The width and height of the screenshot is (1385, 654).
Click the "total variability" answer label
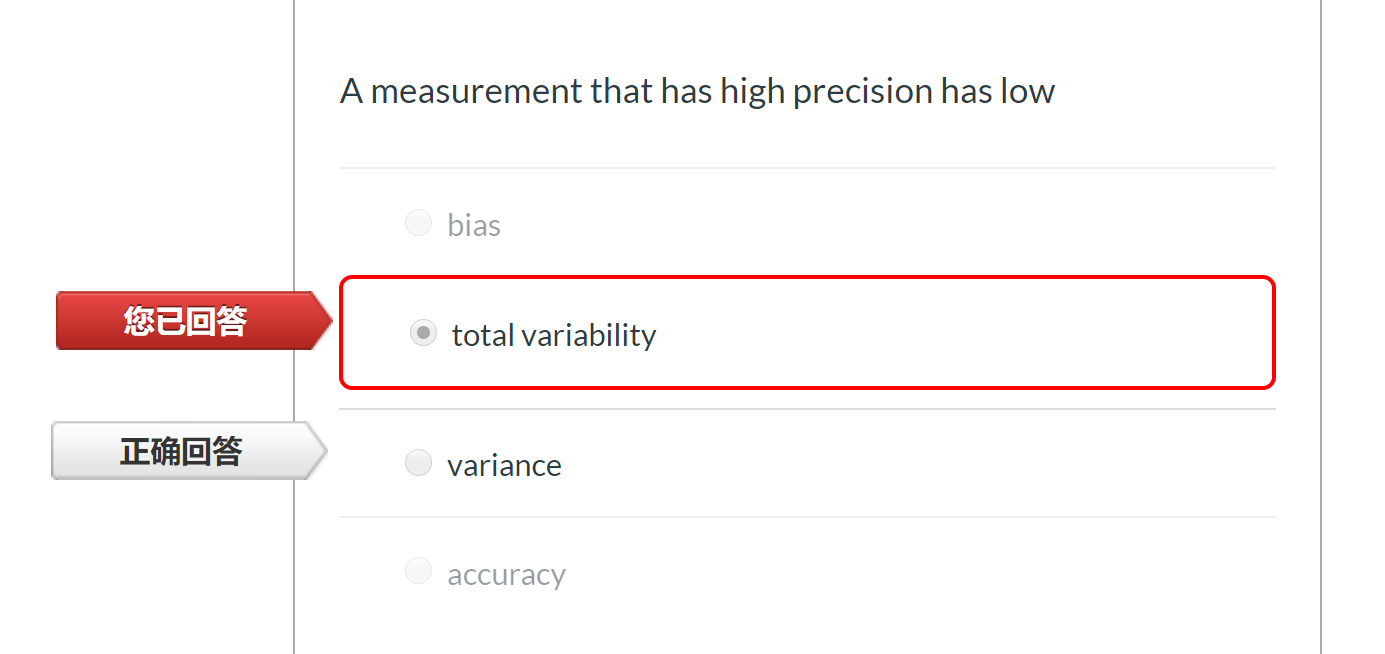(553, 335)
